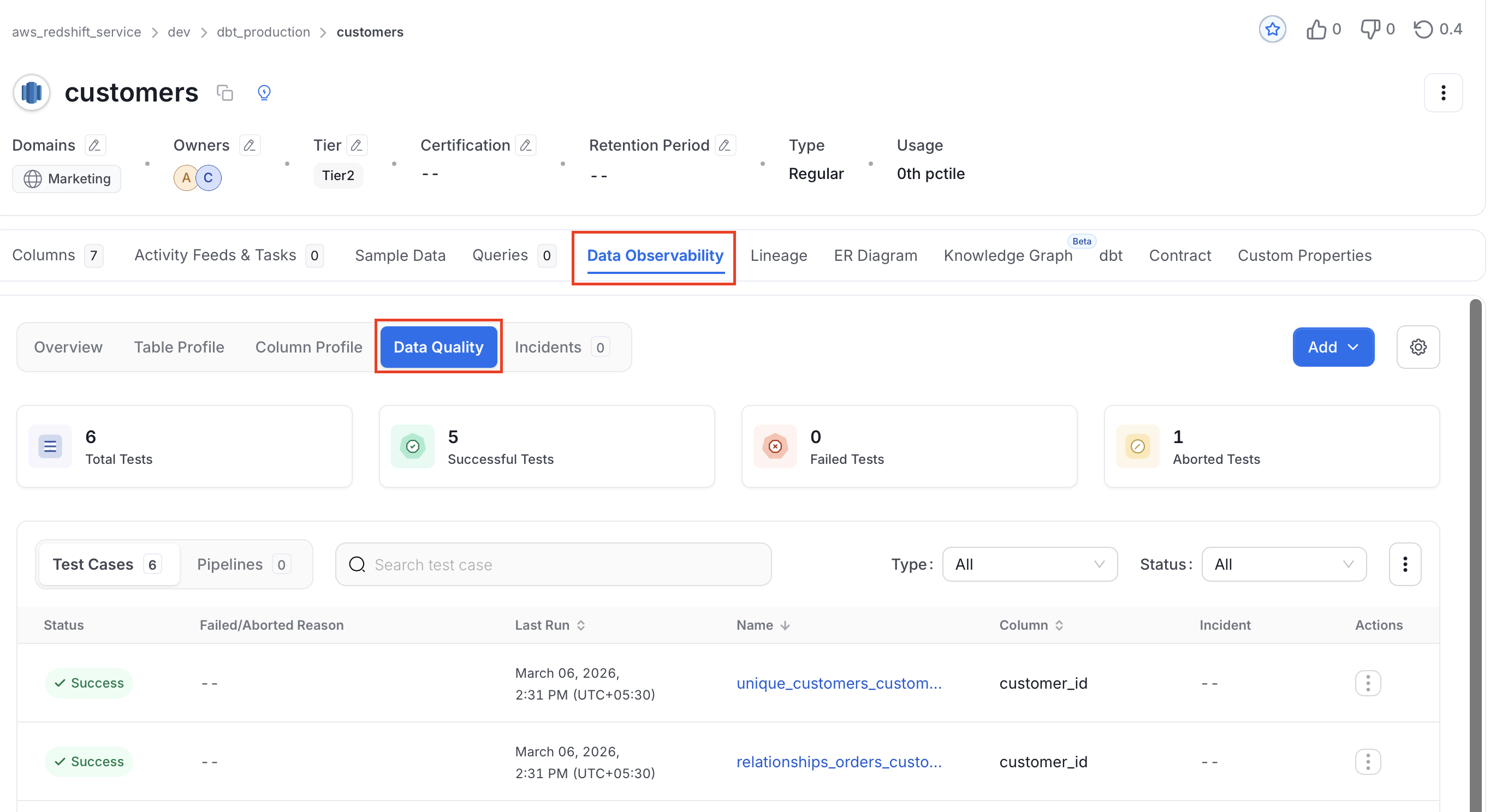
Task: Switch to Pipelines toggle
Action: pyautogui.click(x=244, y=564)
